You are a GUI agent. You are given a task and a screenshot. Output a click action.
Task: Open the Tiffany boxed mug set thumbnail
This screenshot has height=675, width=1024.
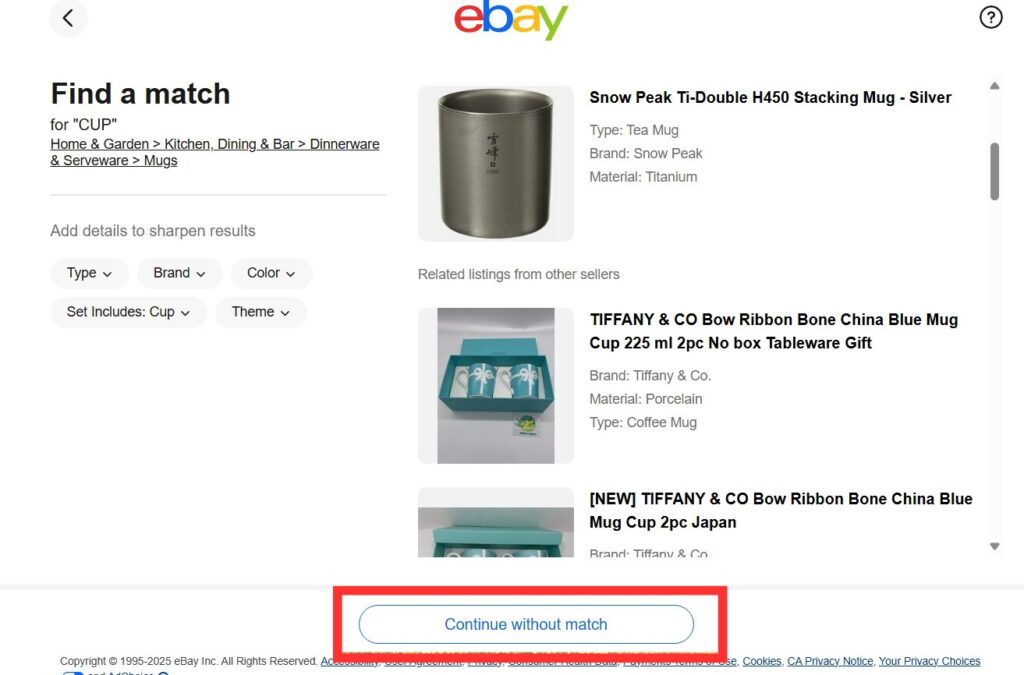click(496, 385)
